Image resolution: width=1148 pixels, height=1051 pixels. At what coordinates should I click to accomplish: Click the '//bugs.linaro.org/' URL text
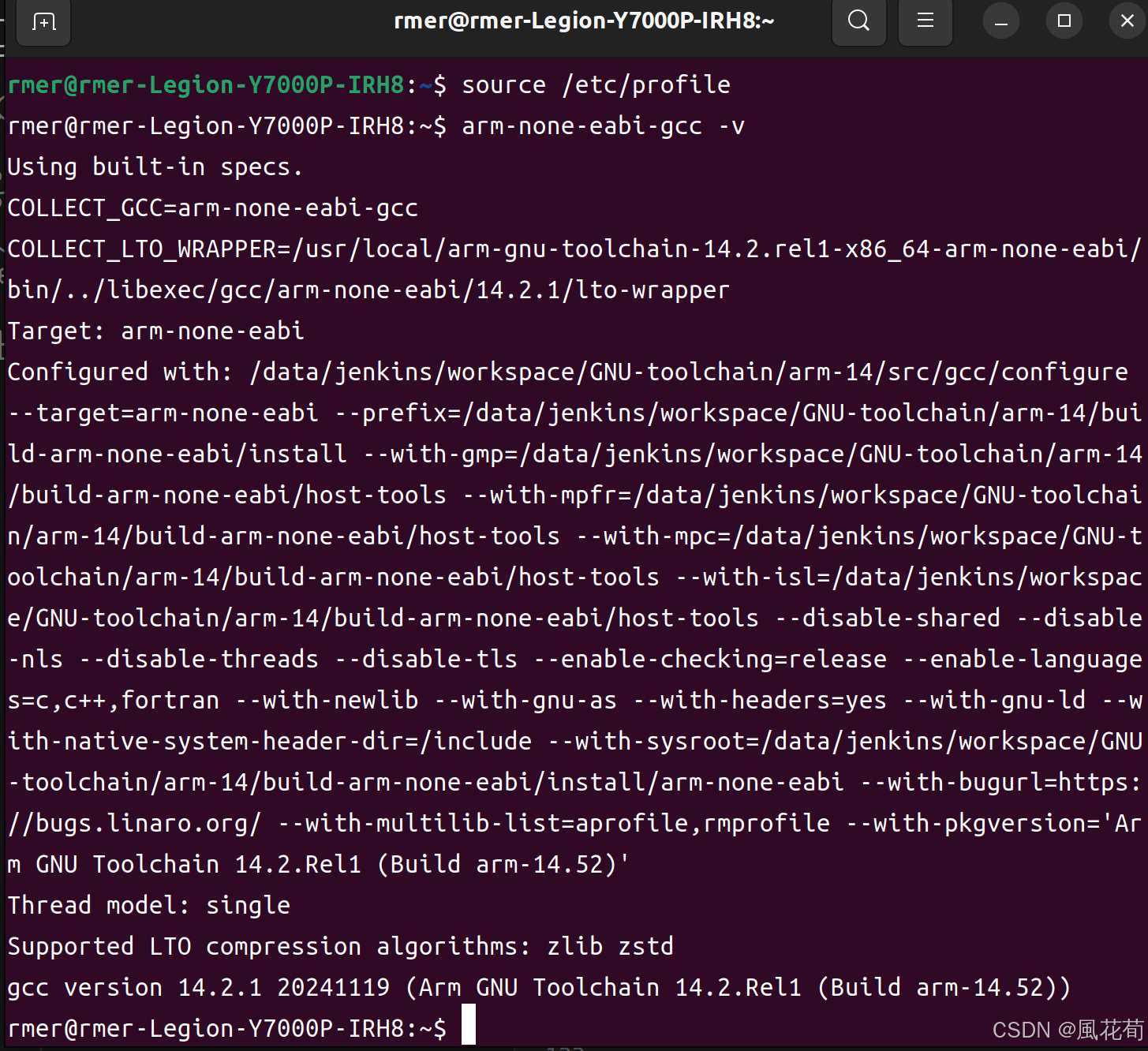(x=134, y=823)
